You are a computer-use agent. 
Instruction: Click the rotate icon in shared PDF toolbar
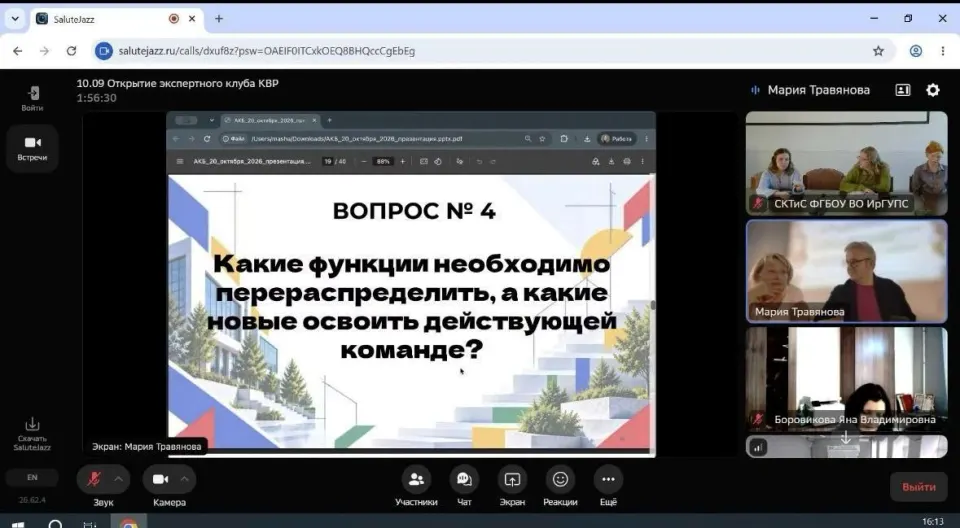(438, 162)
